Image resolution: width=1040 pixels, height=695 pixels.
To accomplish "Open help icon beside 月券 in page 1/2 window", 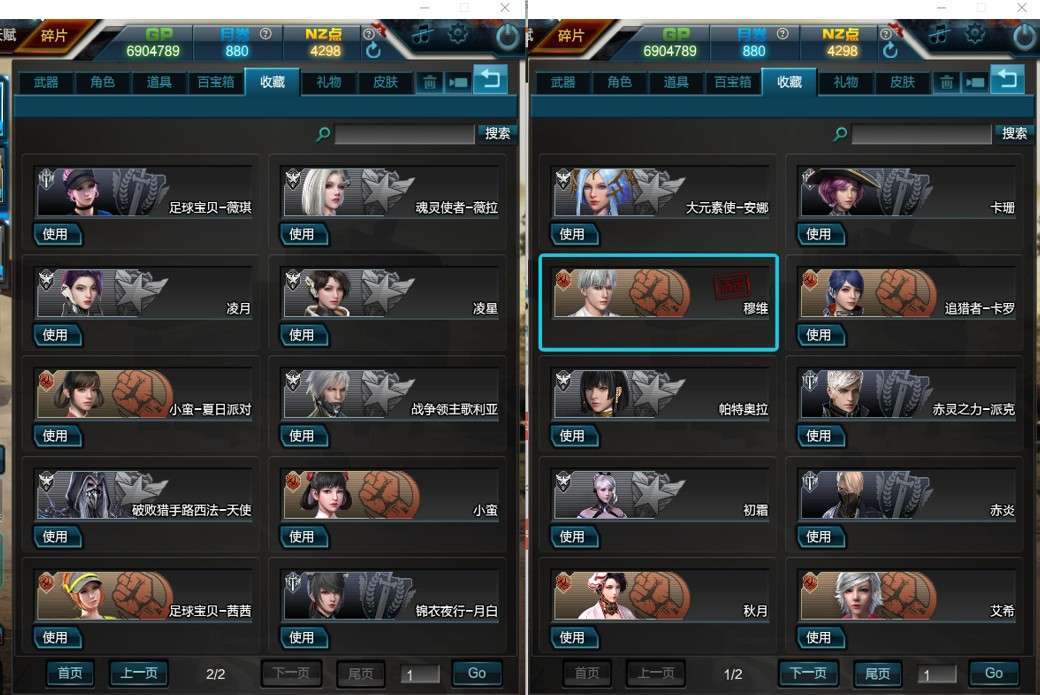I will point(783,33).
